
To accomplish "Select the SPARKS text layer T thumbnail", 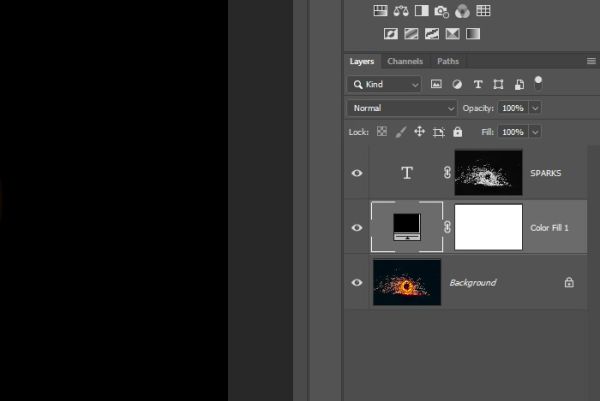I will click(x=407, y=173).
